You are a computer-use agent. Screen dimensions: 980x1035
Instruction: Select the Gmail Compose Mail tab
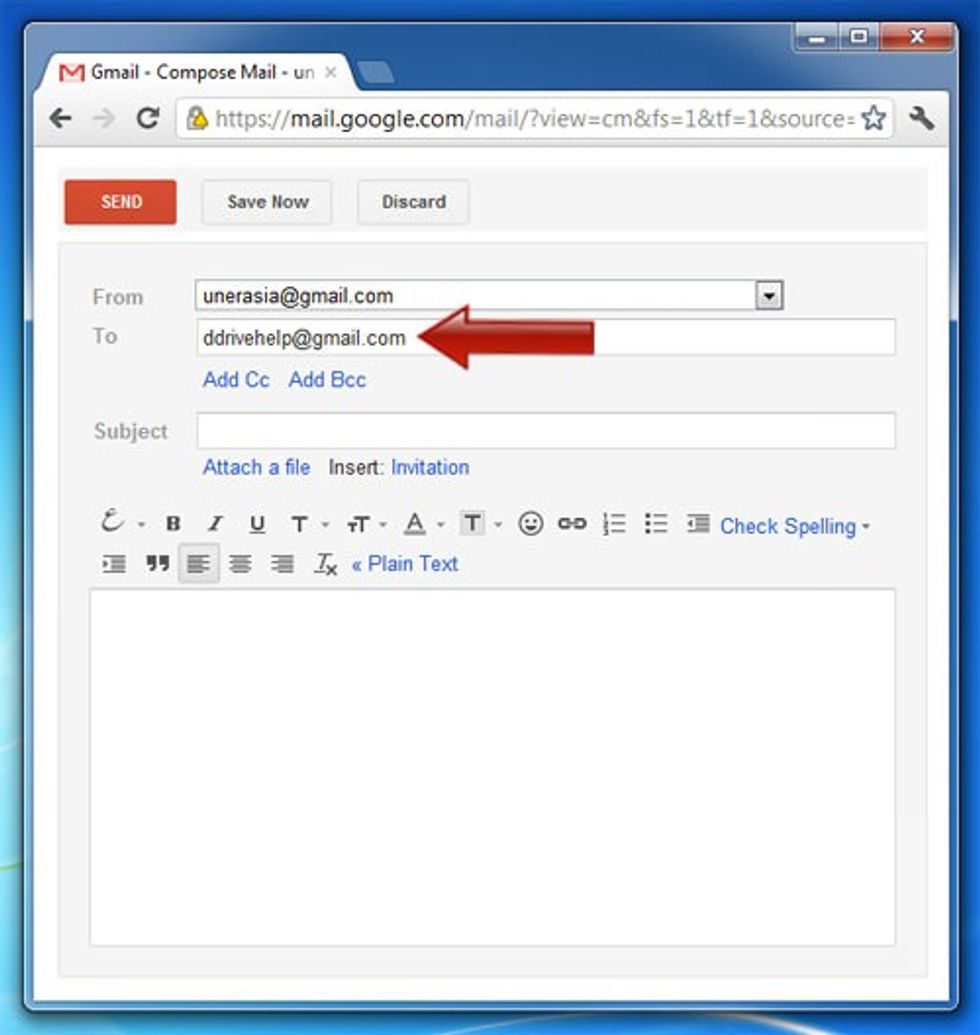[200, 73]
